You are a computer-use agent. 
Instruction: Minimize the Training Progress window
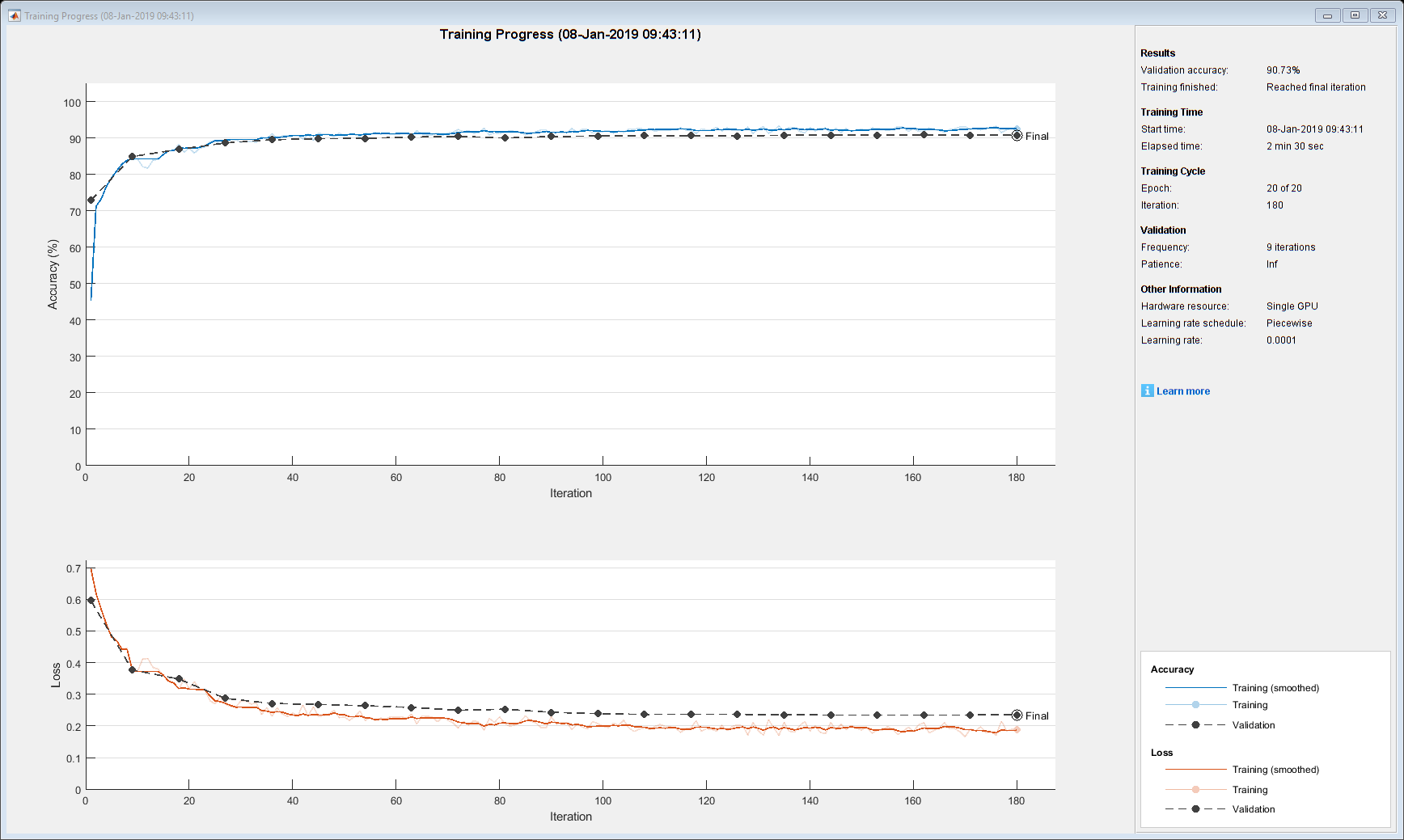pyautogui.click(x=1327, y=15)
